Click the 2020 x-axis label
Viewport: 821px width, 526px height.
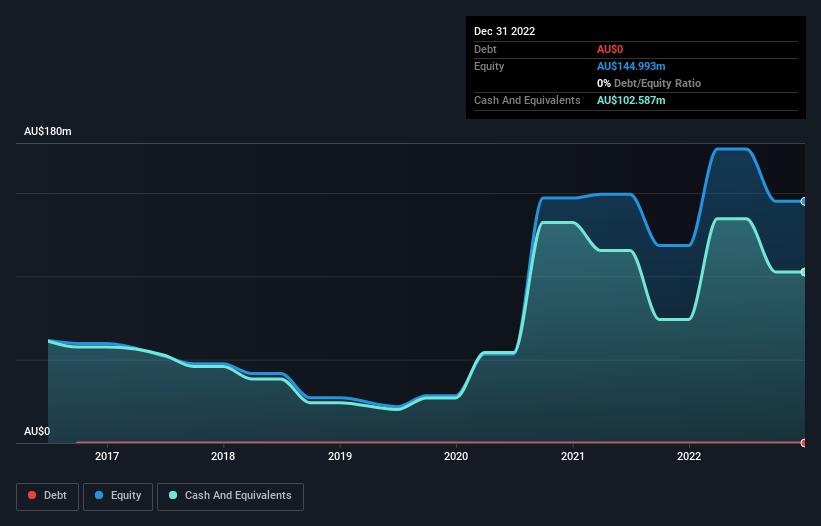(456, 456)
